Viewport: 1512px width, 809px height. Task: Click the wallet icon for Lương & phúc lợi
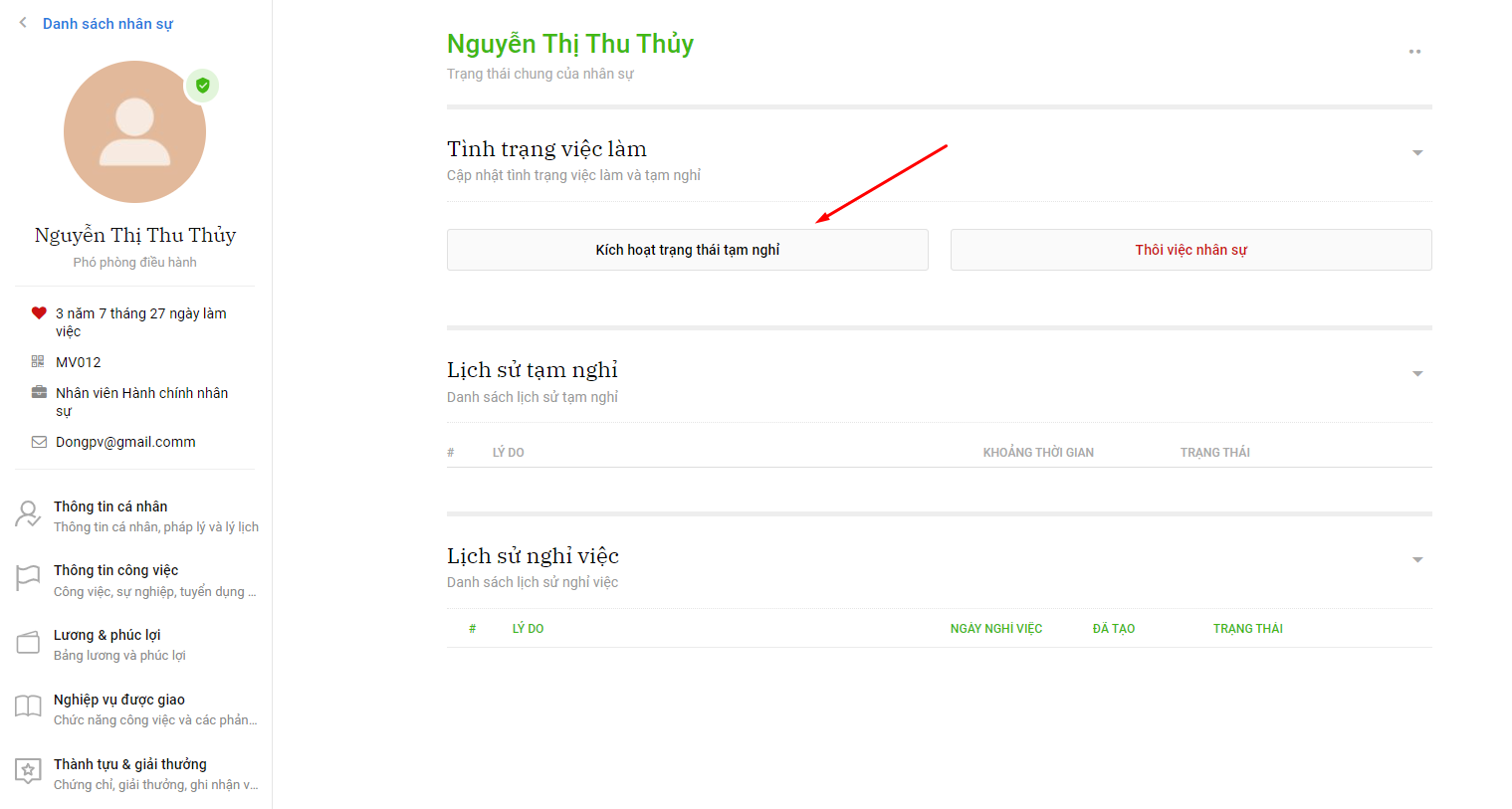[x=28, y=643]
